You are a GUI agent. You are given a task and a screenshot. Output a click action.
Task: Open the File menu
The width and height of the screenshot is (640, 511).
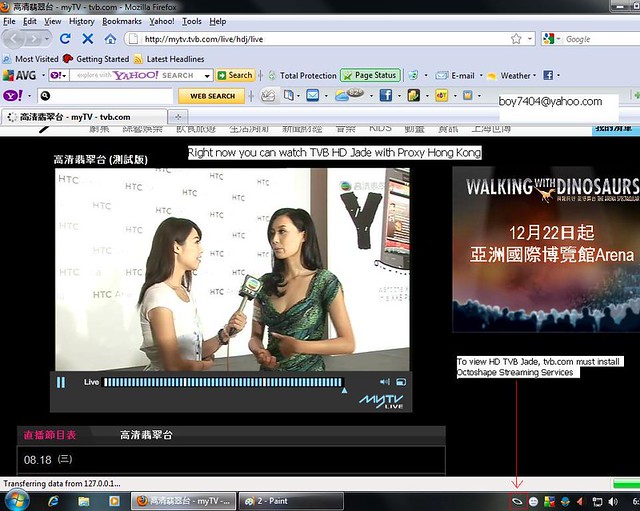pyautogui.click(x=9, y=21)
